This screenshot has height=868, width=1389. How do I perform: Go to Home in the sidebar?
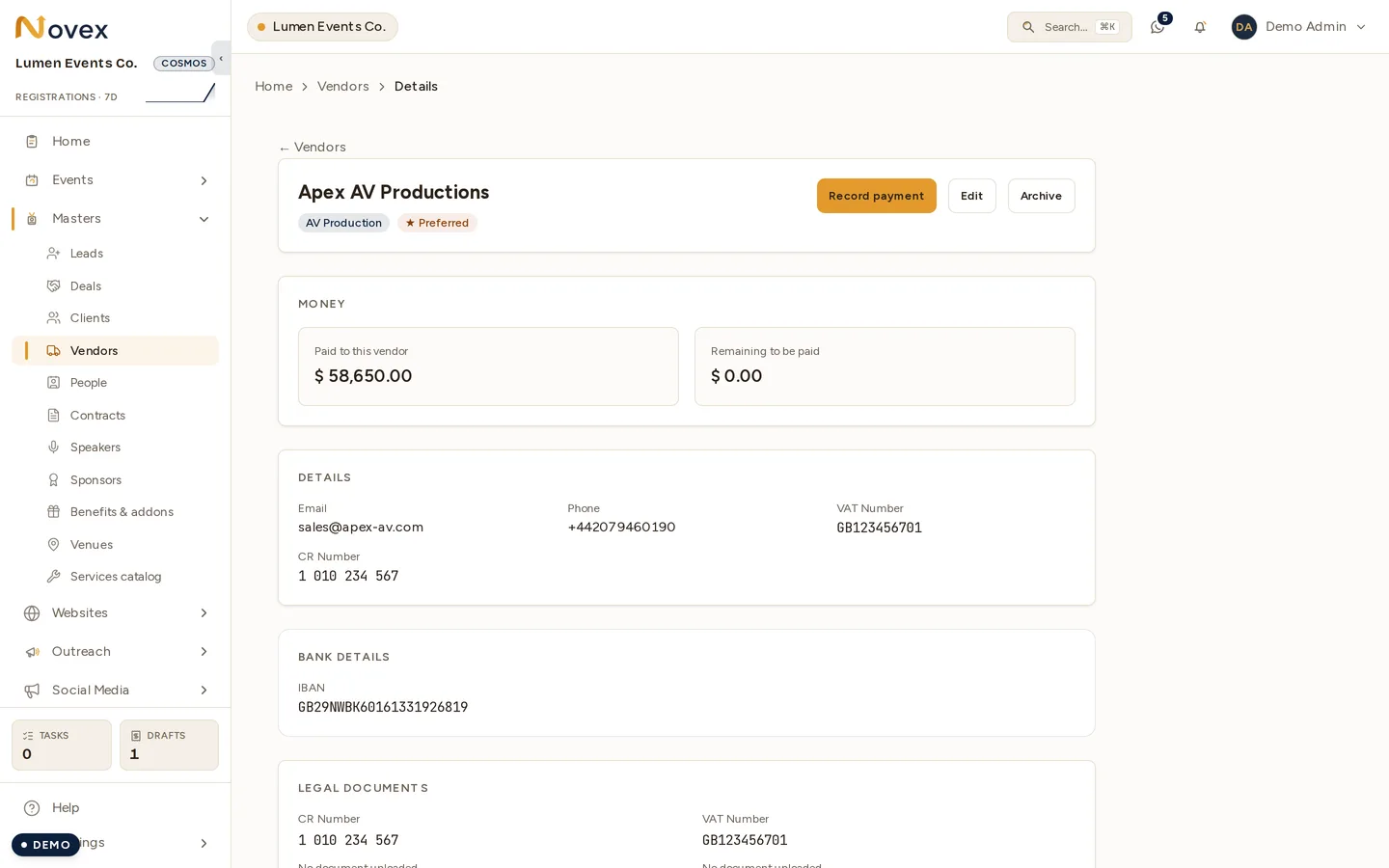click(x=116, y=142)
